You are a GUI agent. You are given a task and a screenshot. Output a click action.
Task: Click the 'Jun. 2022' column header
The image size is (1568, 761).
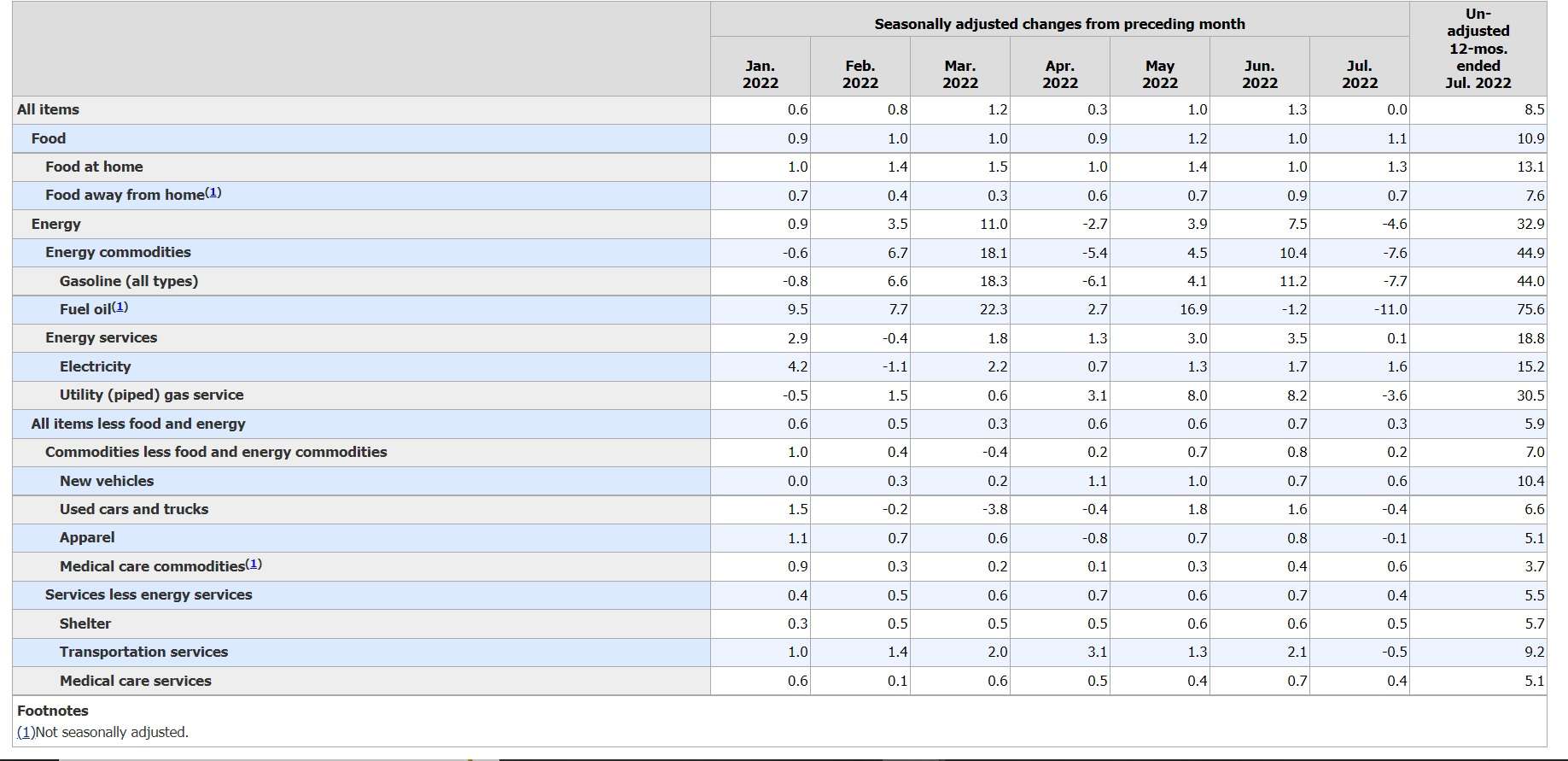point(1259,74)
